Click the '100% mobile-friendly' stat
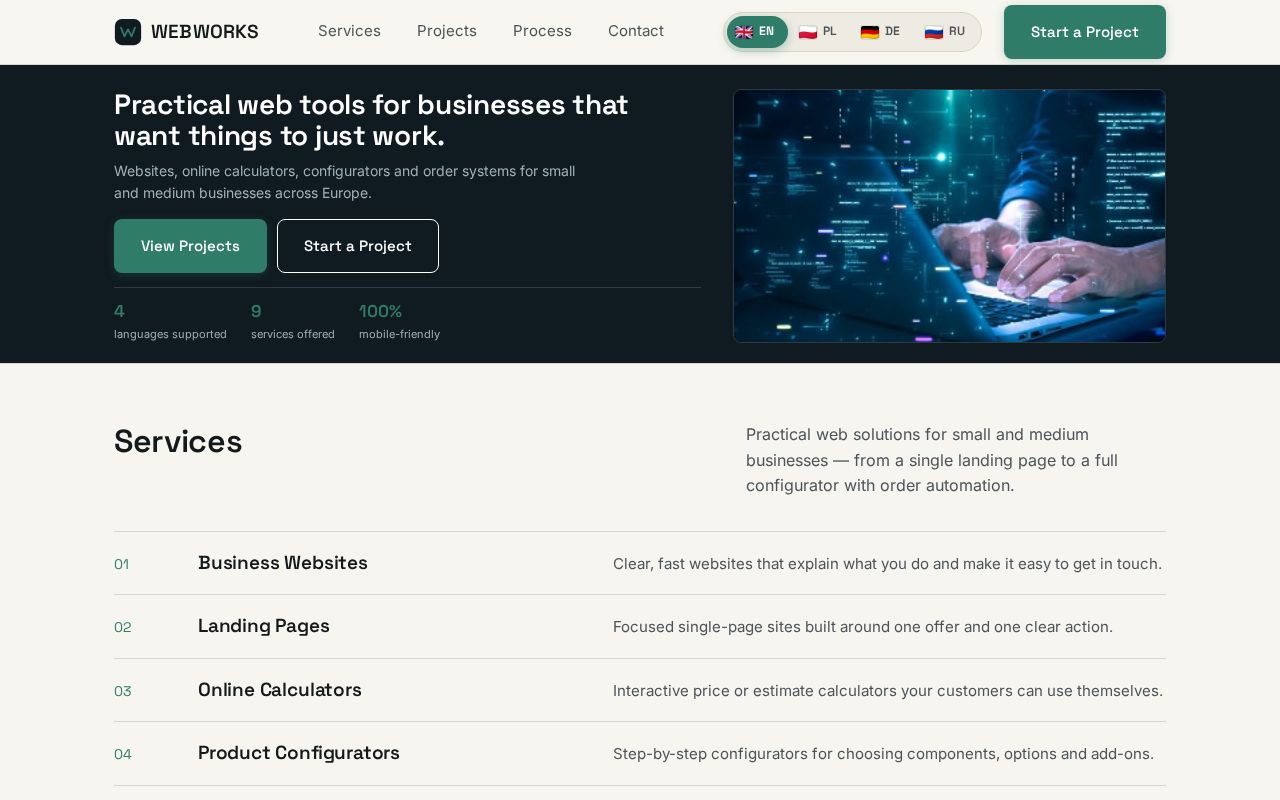The width and height of the screenshot is (1280, 800). pyautogui.click(x=399, y=321)
